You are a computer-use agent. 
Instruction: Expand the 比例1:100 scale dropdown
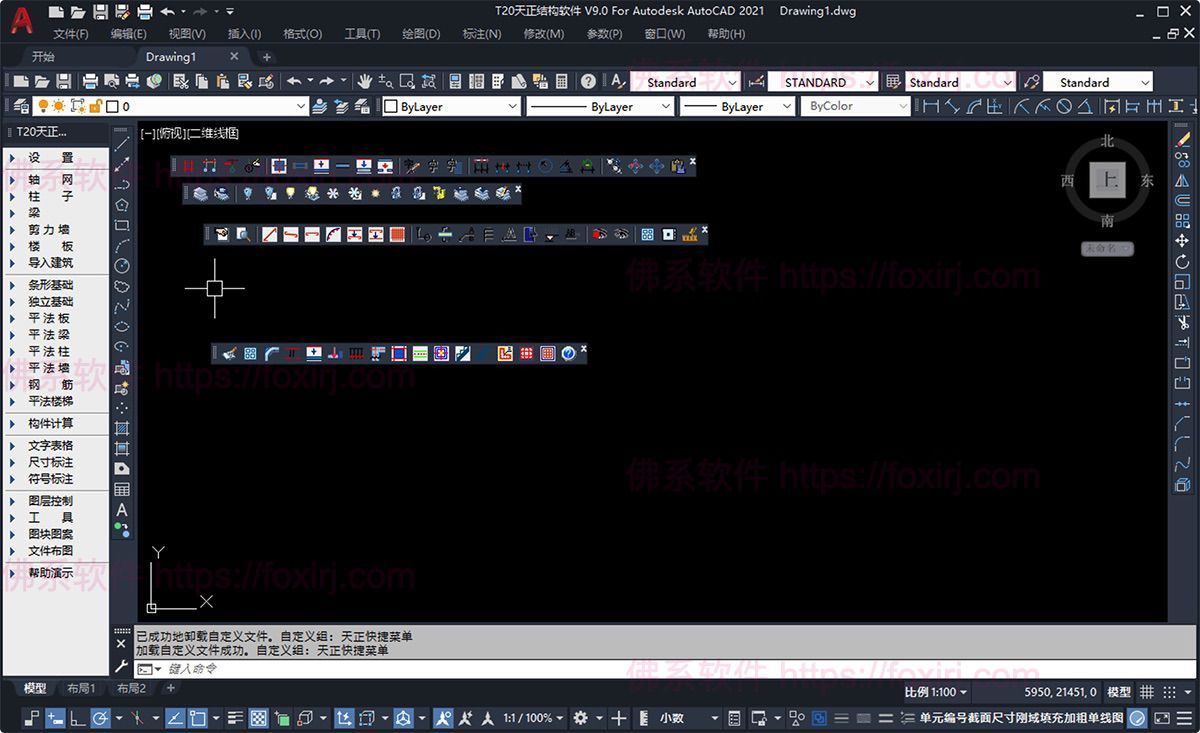[x=934, y=691]
